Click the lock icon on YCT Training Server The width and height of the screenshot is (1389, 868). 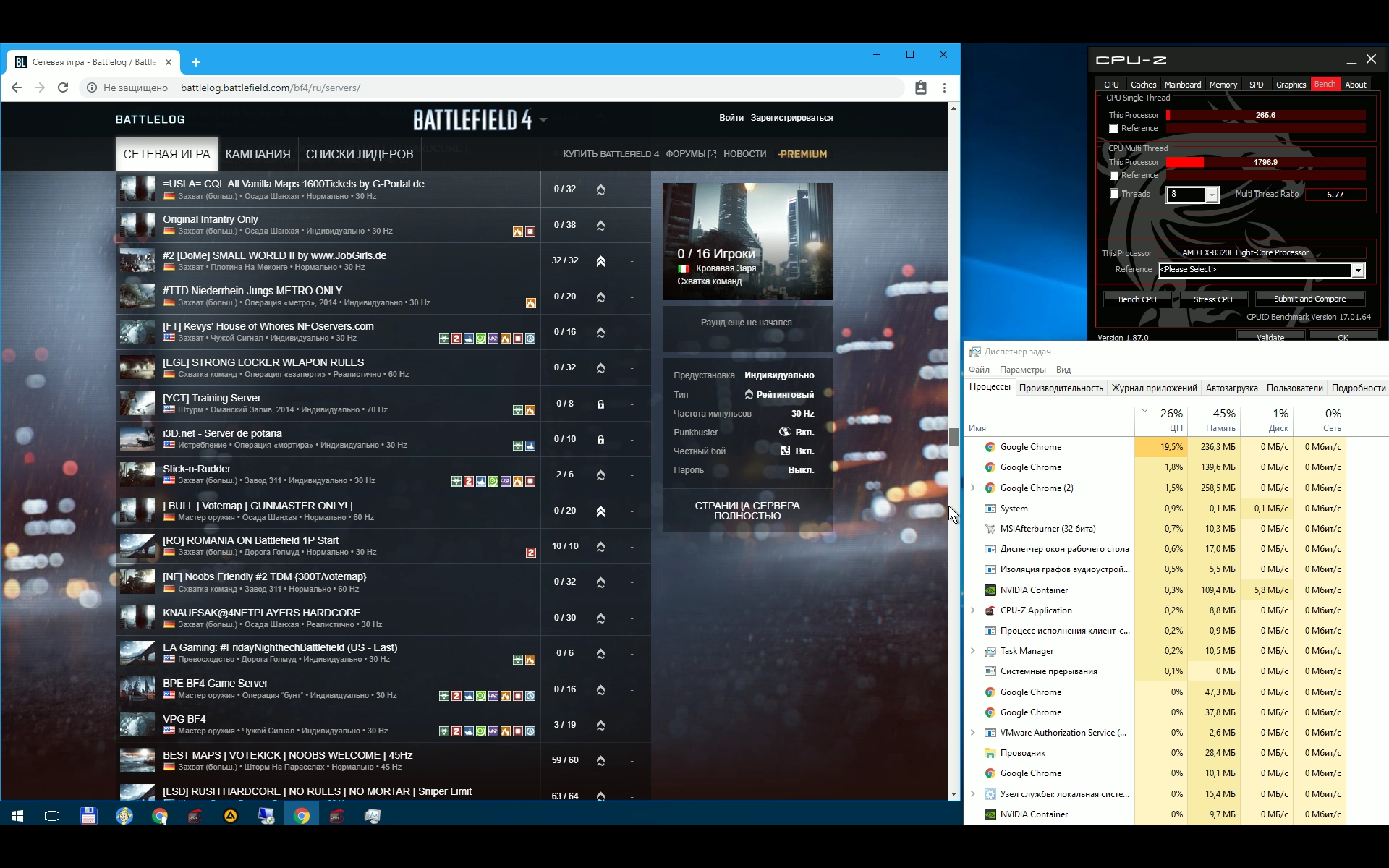click(600, 404)
